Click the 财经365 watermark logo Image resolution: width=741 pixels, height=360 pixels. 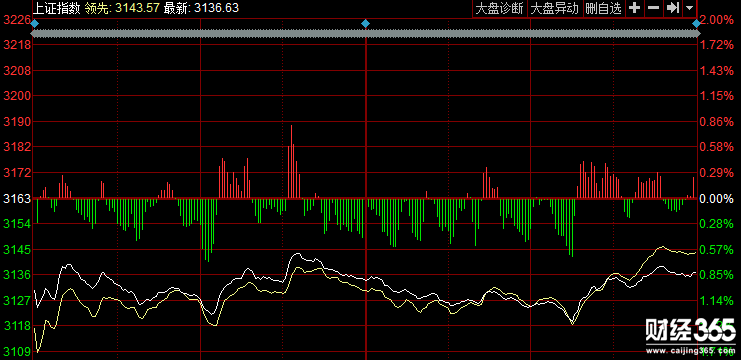tap(691, 329)
